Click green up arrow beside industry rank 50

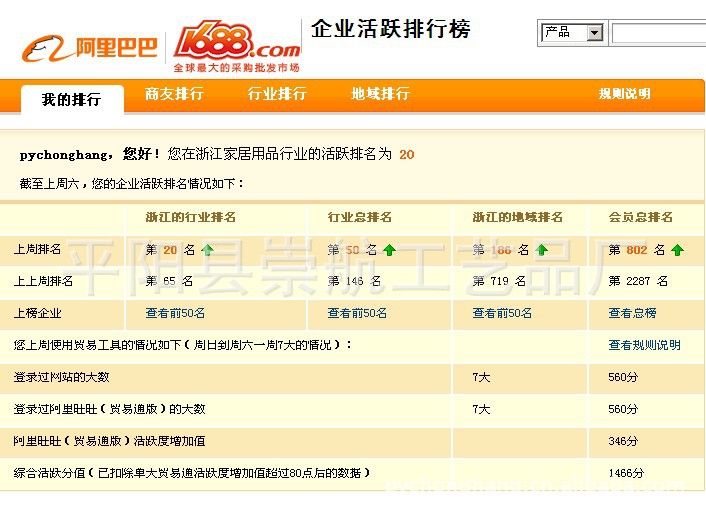click(x=389, y=250)
